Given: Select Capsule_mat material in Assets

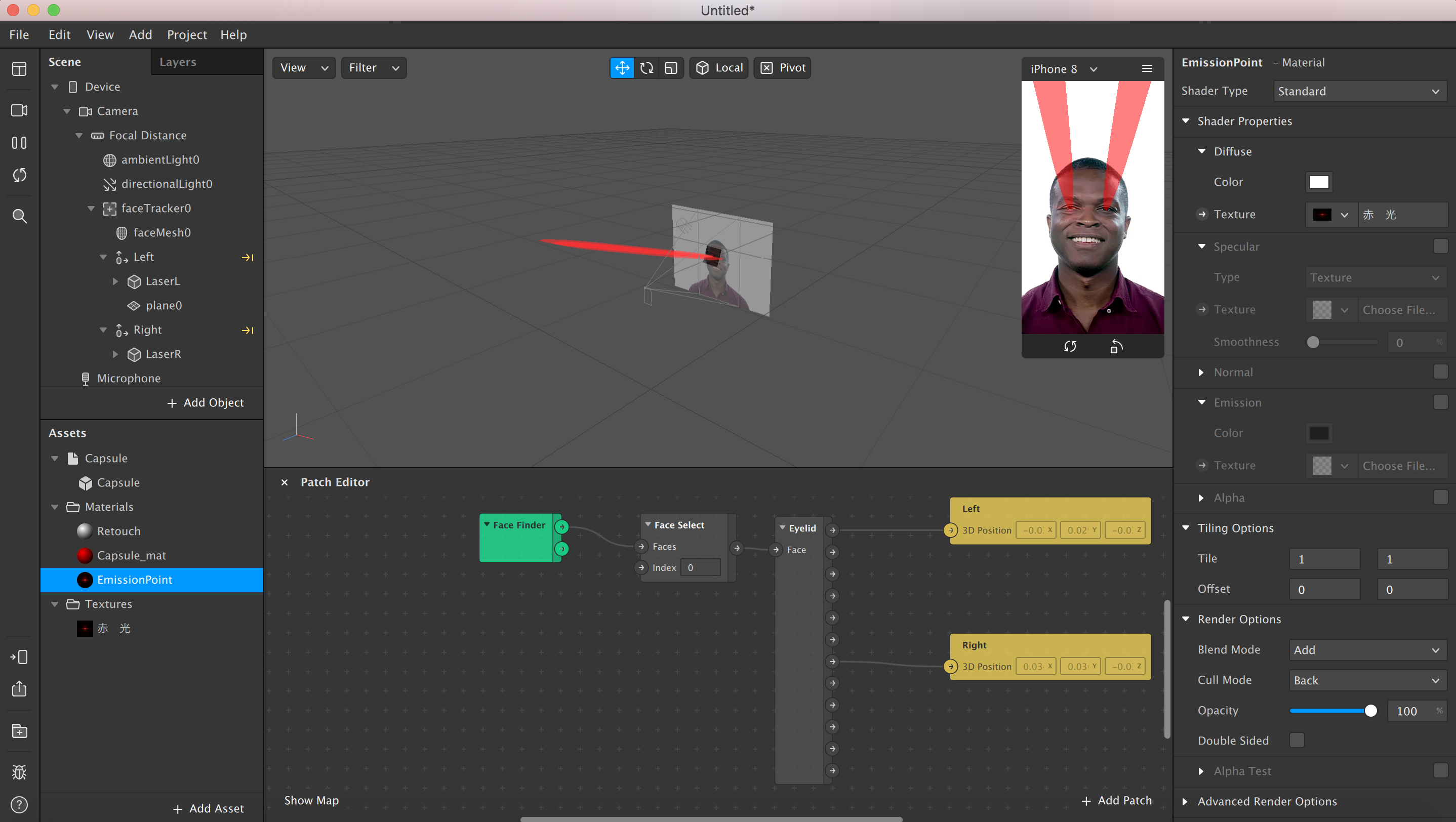Looking at the screenshot, I should click(151, 555).
